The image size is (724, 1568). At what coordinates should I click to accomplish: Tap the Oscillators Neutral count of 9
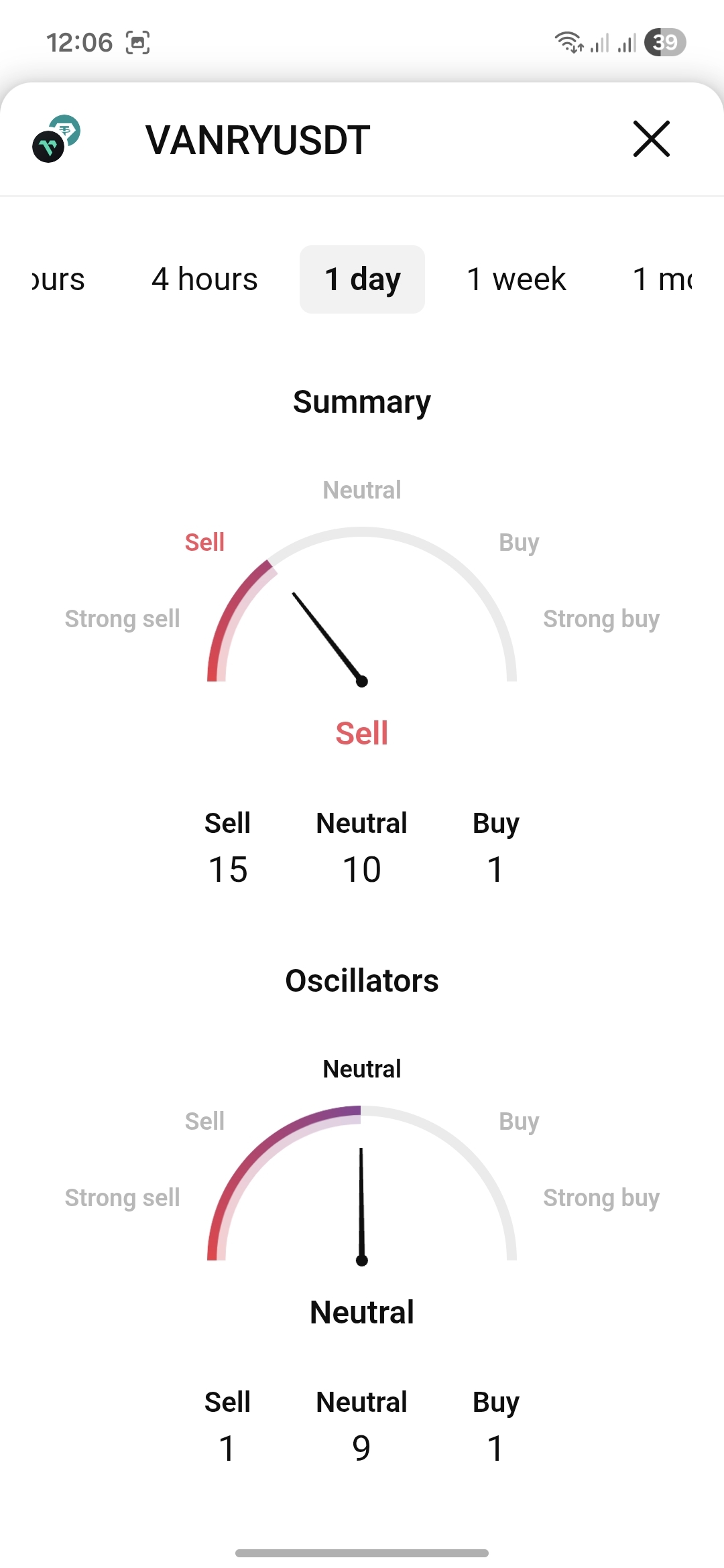click(x=361, y=1448)
